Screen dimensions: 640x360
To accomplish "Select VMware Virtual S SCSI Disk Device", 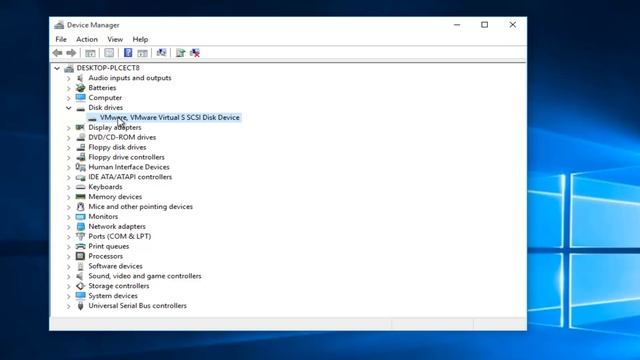I will coord(164,118).
